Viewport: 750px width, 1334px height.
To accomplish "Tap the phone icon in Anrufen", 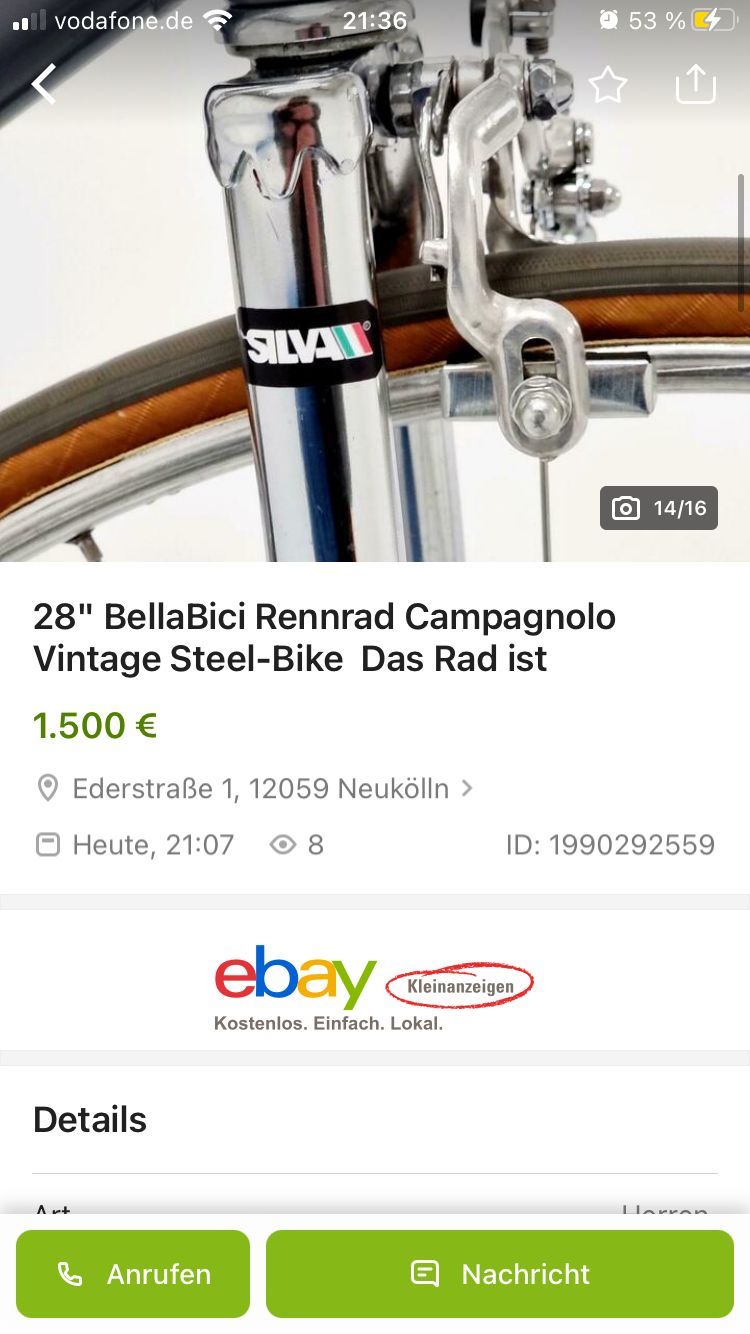I will pyautogui.click(x=70, y=1274).
